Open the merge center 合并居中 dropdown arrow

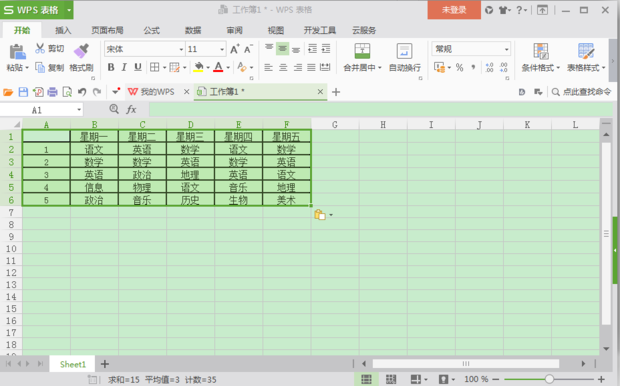point(380,68)
